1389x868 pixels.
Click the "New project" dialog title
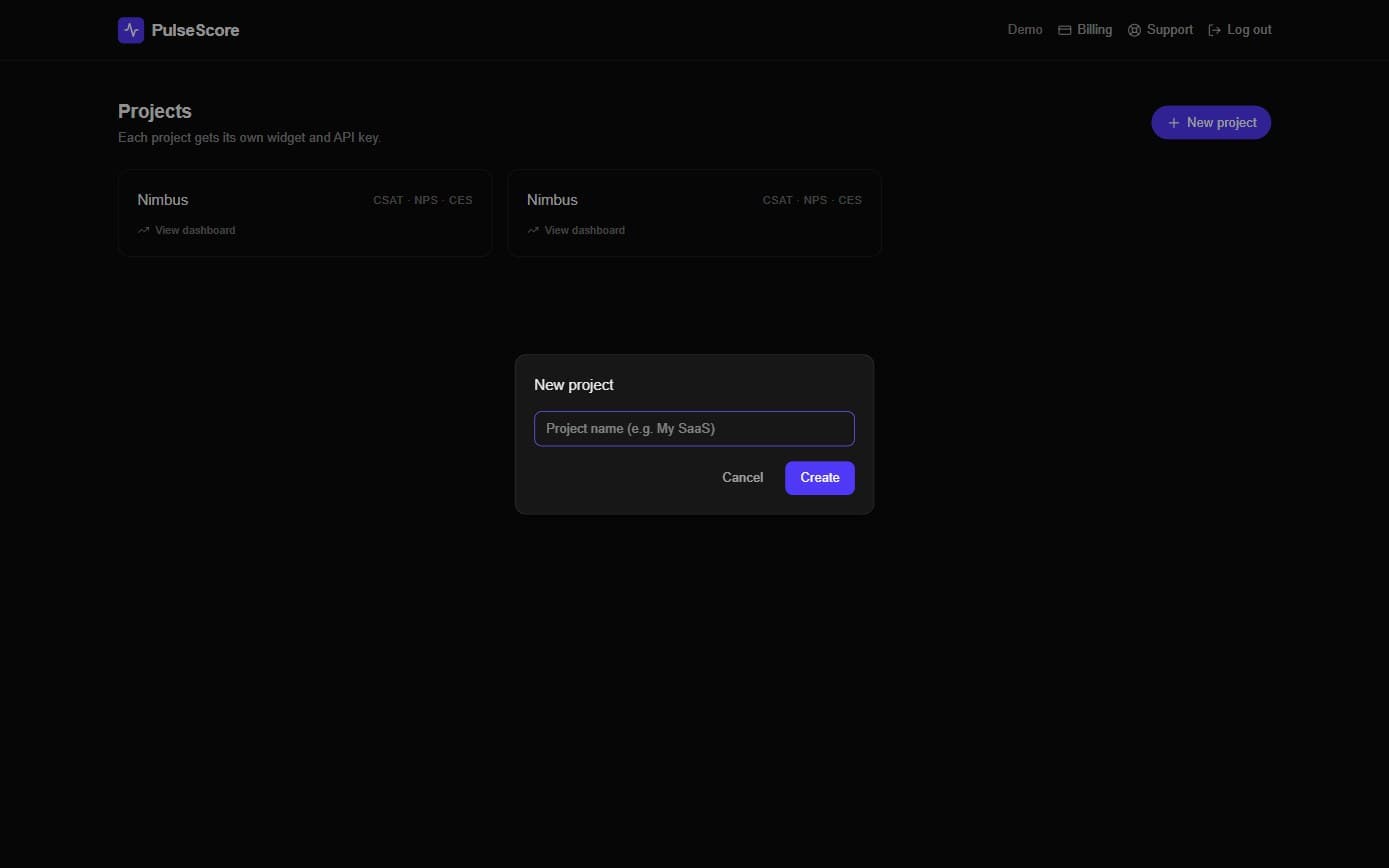[x=574, y=385]
